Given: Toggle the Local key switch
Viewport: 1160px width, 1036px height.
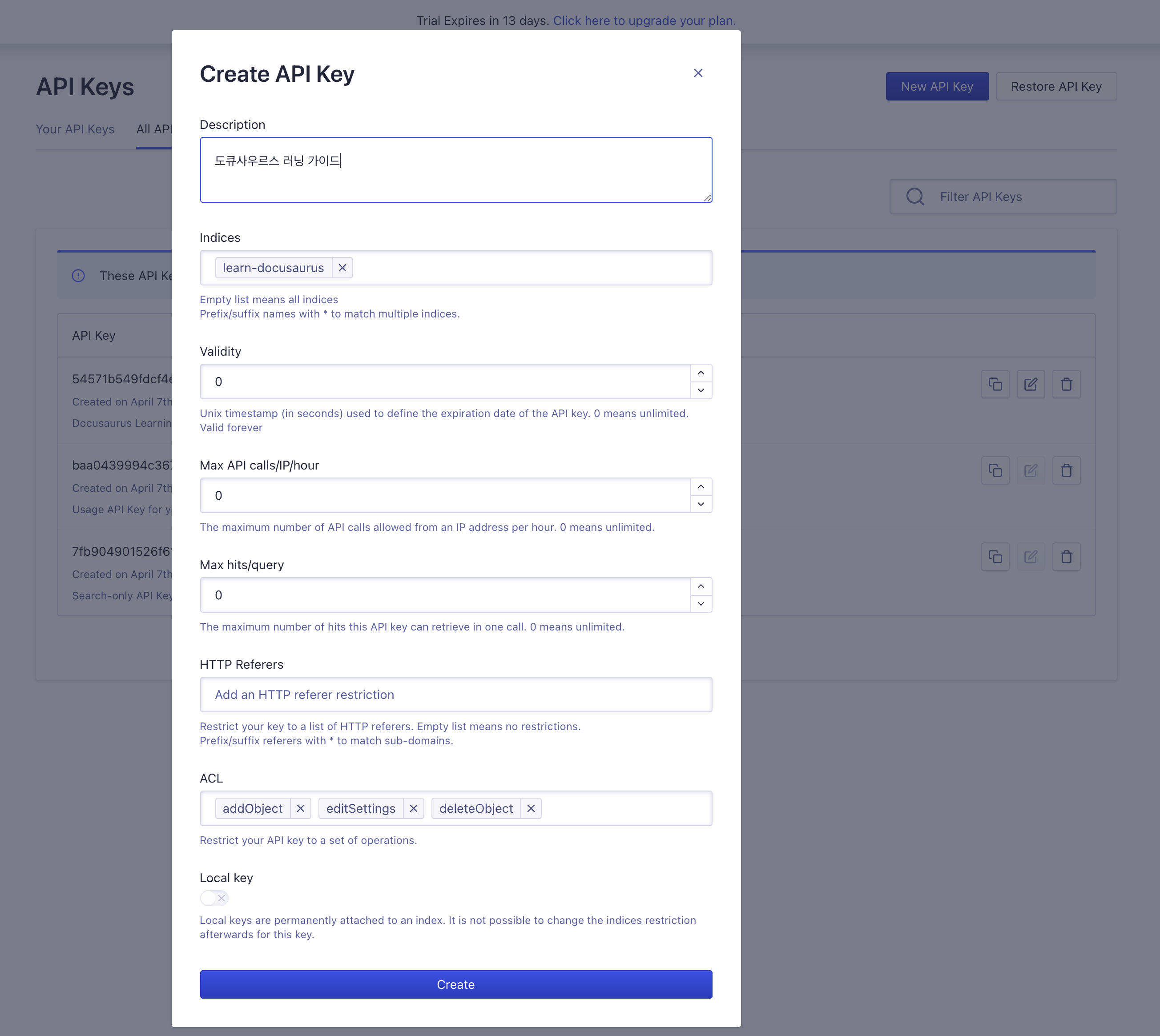Looking at the screenshot, I should pos(214,898).
